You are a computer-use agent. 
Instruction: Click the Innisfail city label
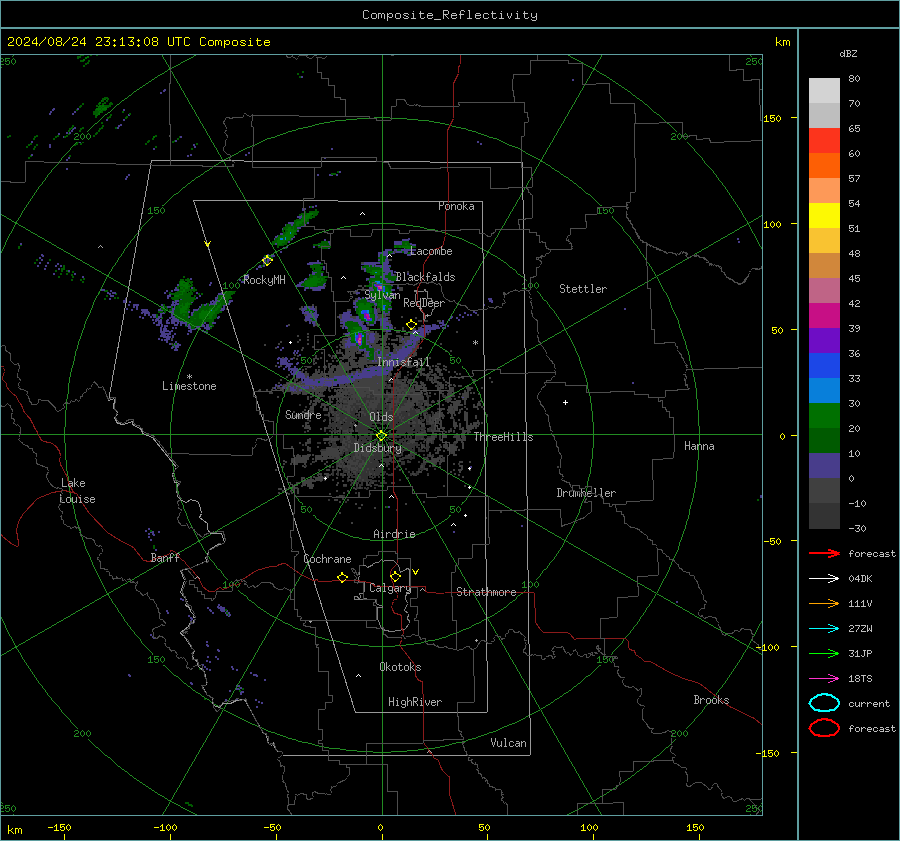click(404, 362)
